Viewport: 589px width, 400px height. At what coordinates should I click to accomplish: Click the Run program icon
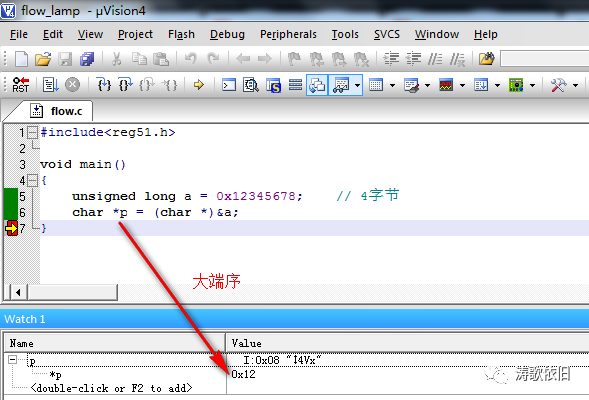pyautogui.click(x=51, y=85)
